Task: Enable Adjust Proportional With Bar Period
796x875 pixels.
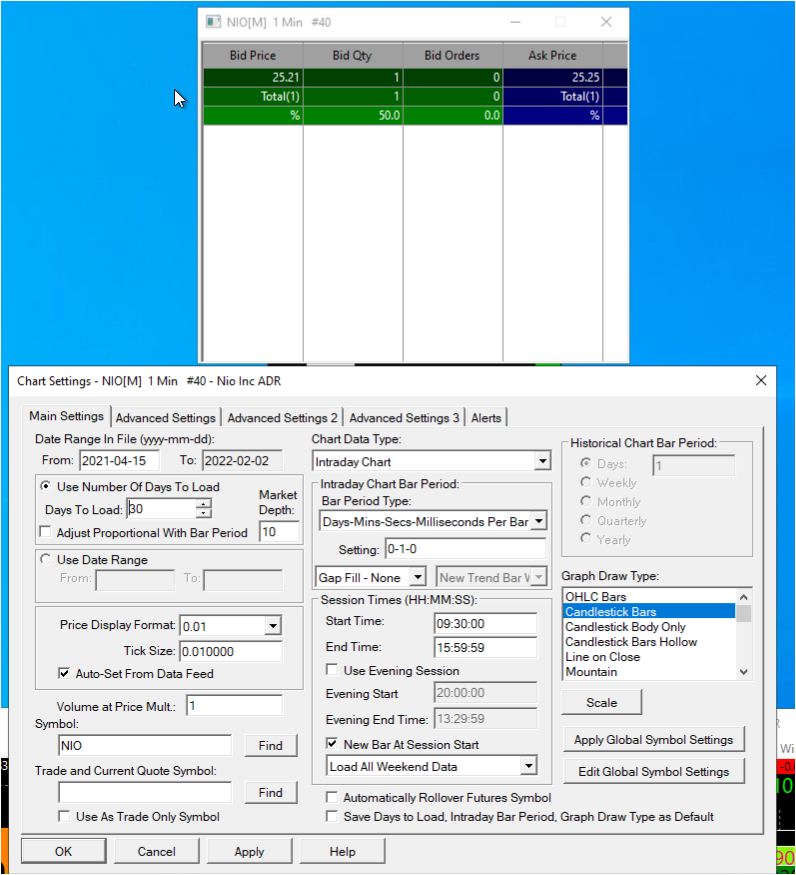Action: point(46,531)
